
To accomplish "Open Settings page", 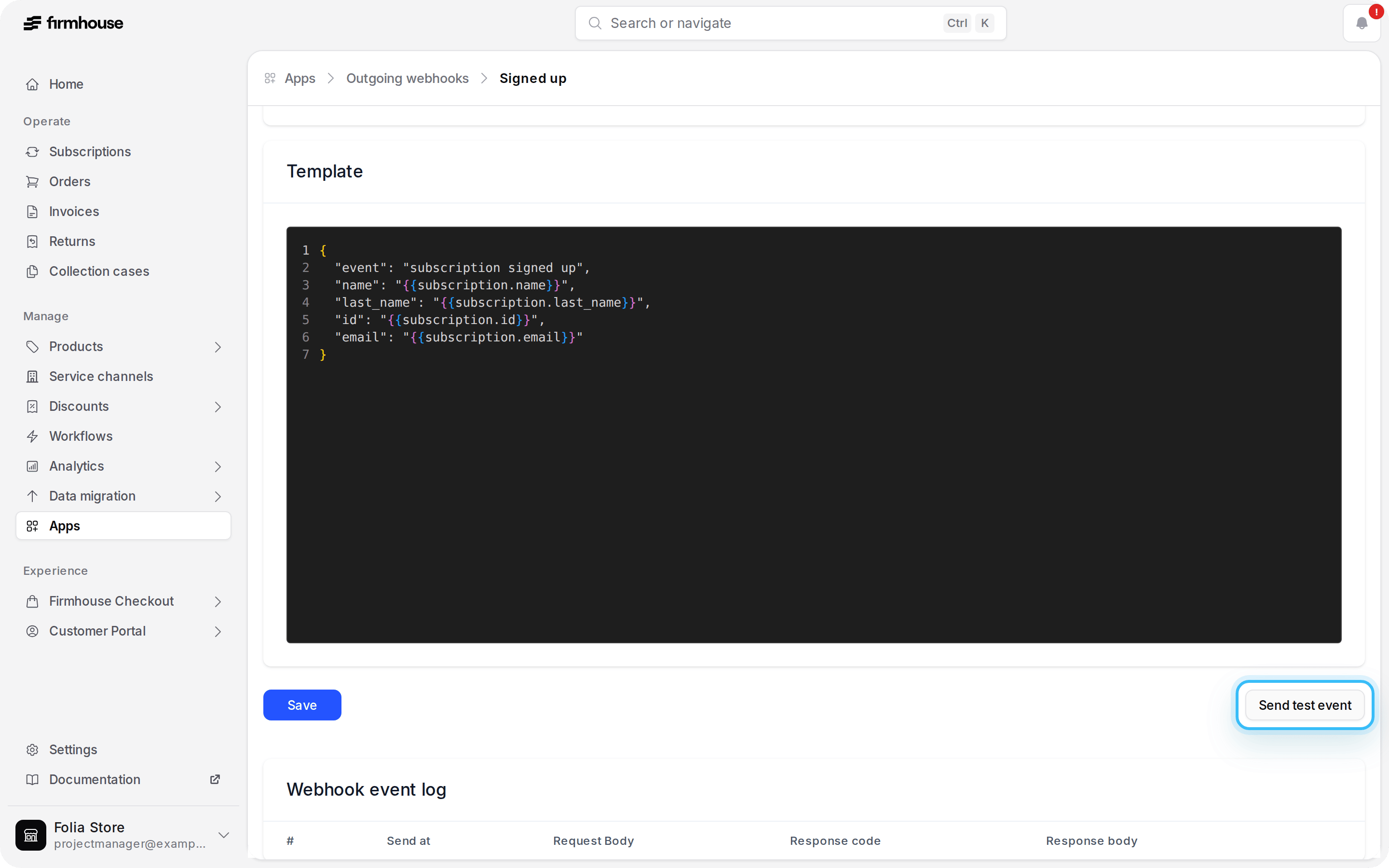I will click(123, 750).
